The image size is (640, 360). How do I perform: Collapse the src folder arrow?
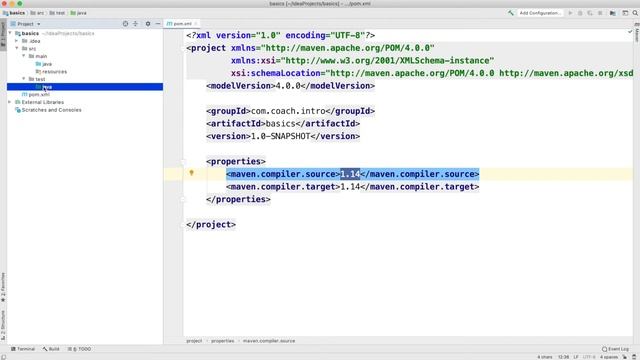17,49
